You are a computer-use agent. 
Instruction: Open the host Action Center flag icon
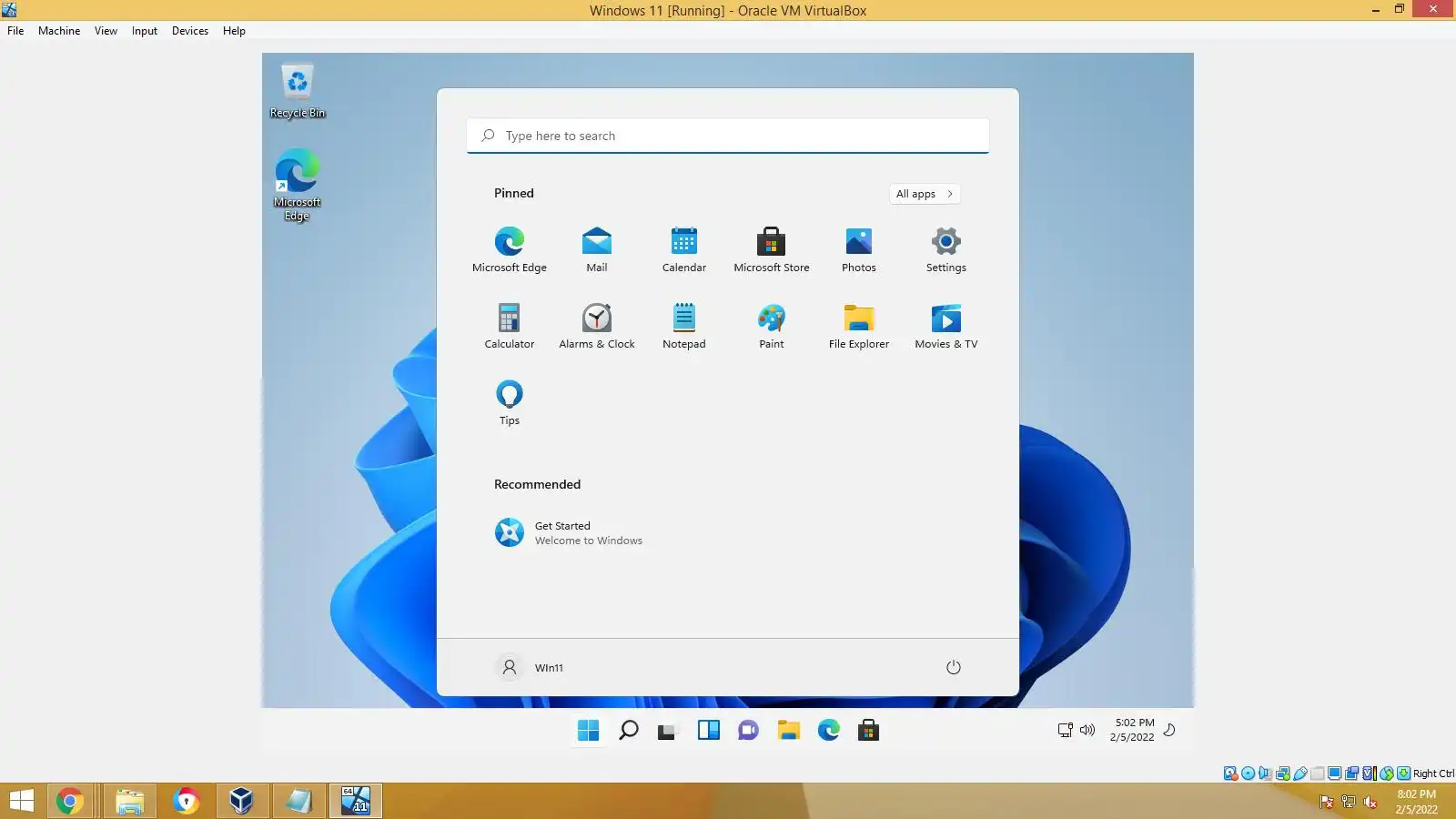coord(1327,802)
